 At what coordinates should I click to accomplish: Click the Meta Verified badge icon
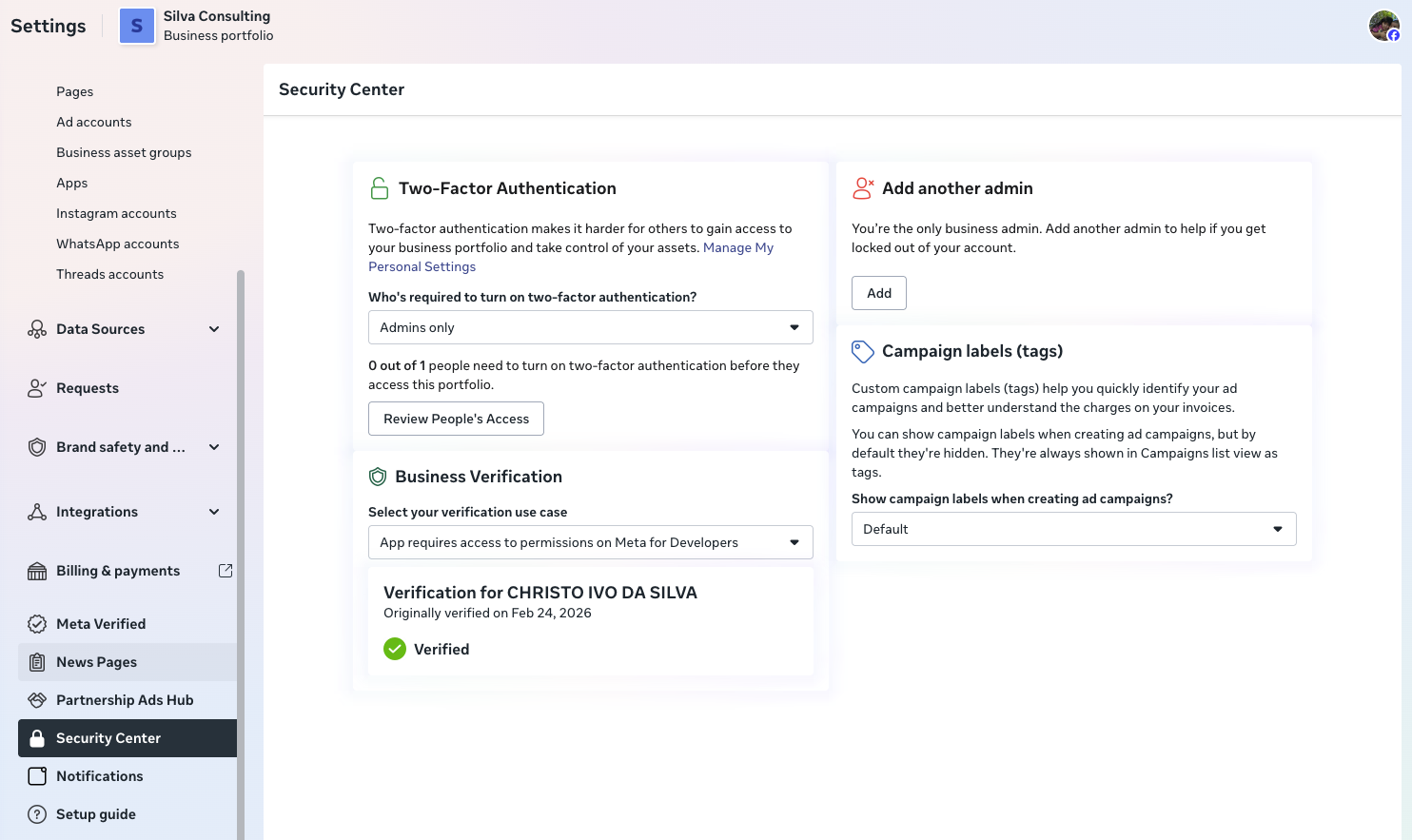37,624
